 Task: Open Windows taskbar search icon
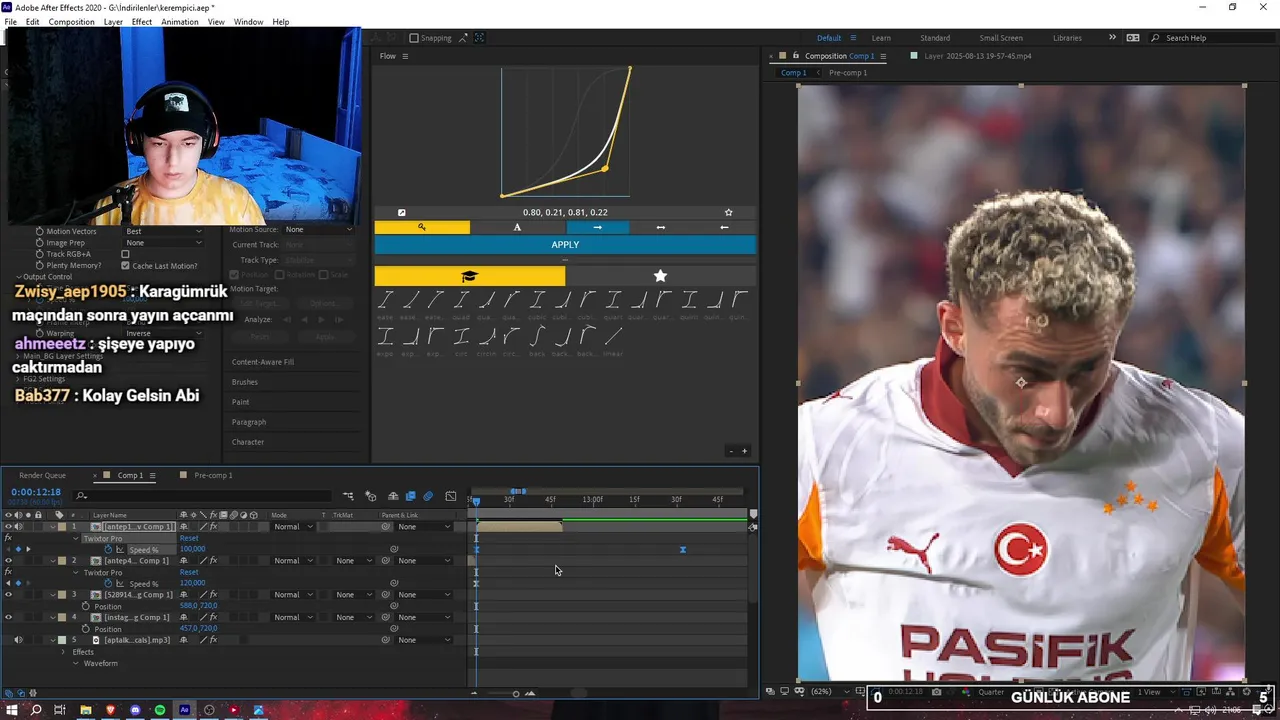tap(35, 710)
